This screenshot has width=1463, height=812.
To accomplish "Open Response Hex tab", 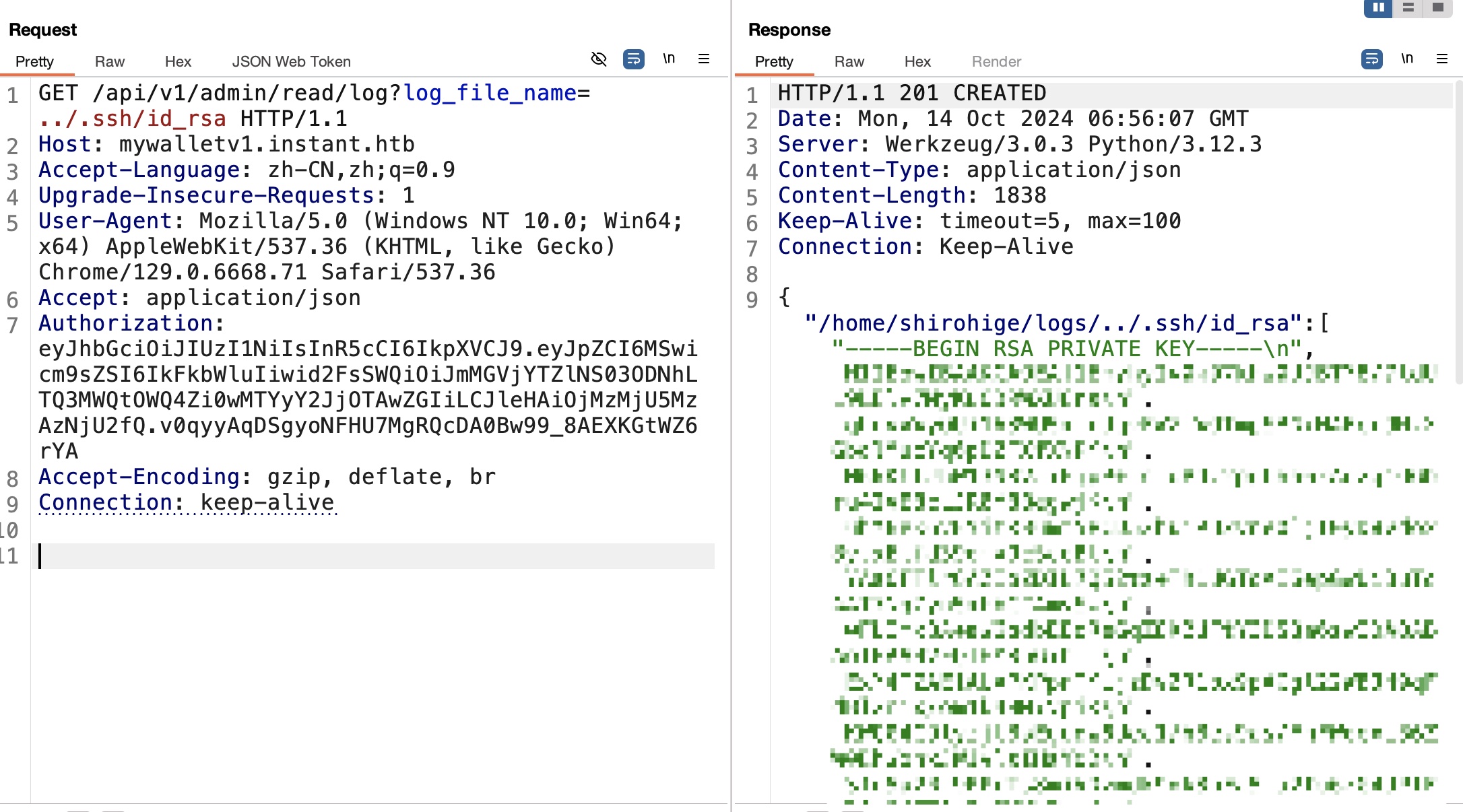I will click(917, 62).
